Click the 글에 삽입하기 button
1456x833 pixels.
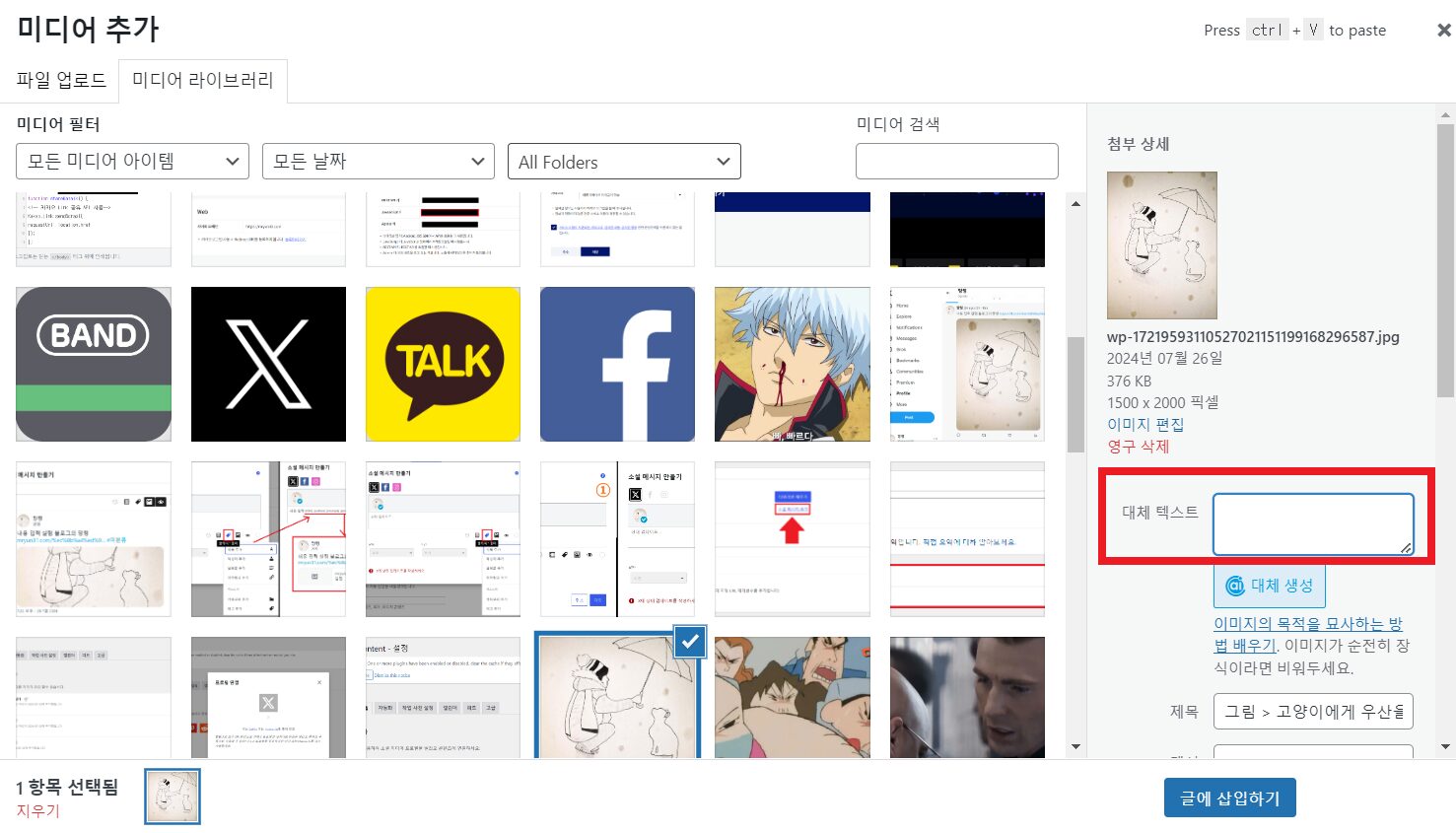pos(1229,798)
